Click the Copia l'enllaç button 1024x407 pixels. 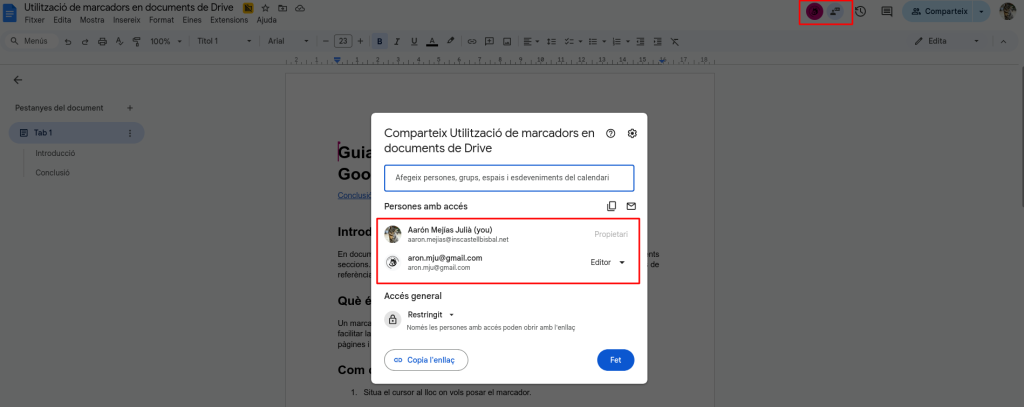point(426,360)
